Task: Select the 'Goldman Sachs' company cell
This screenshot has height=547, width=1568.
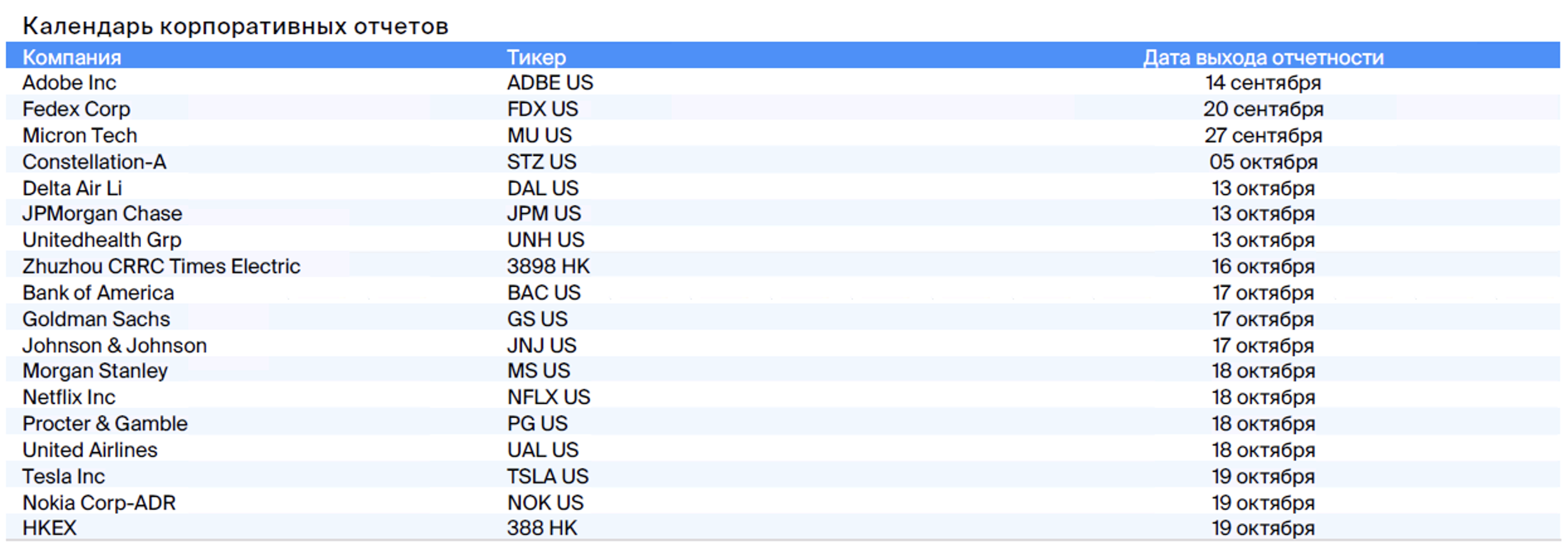Action: click(96, 319)
